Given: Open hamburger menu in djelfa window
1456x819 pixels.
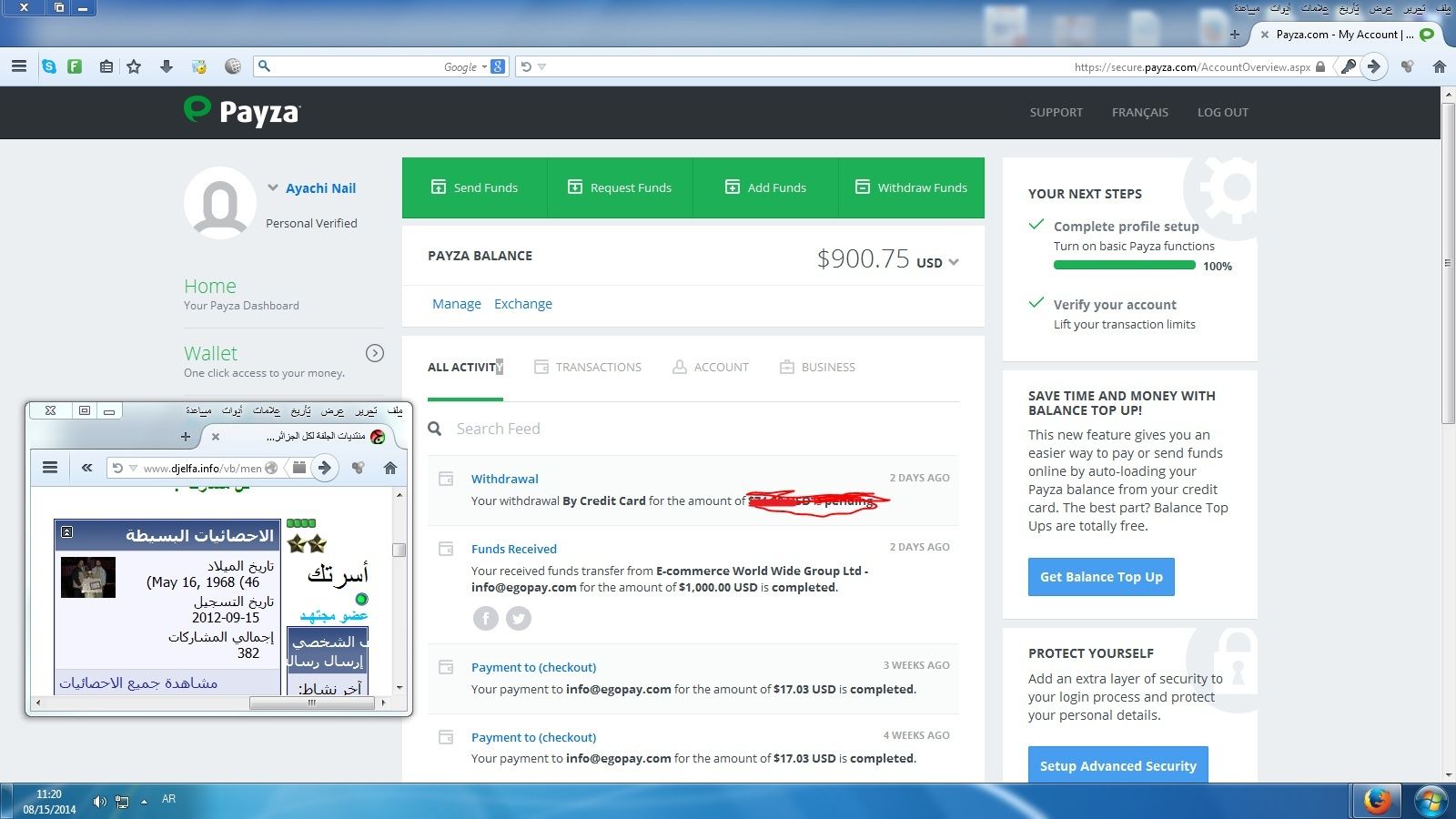Looking at the screenshot, I should [x=50, y=468].
